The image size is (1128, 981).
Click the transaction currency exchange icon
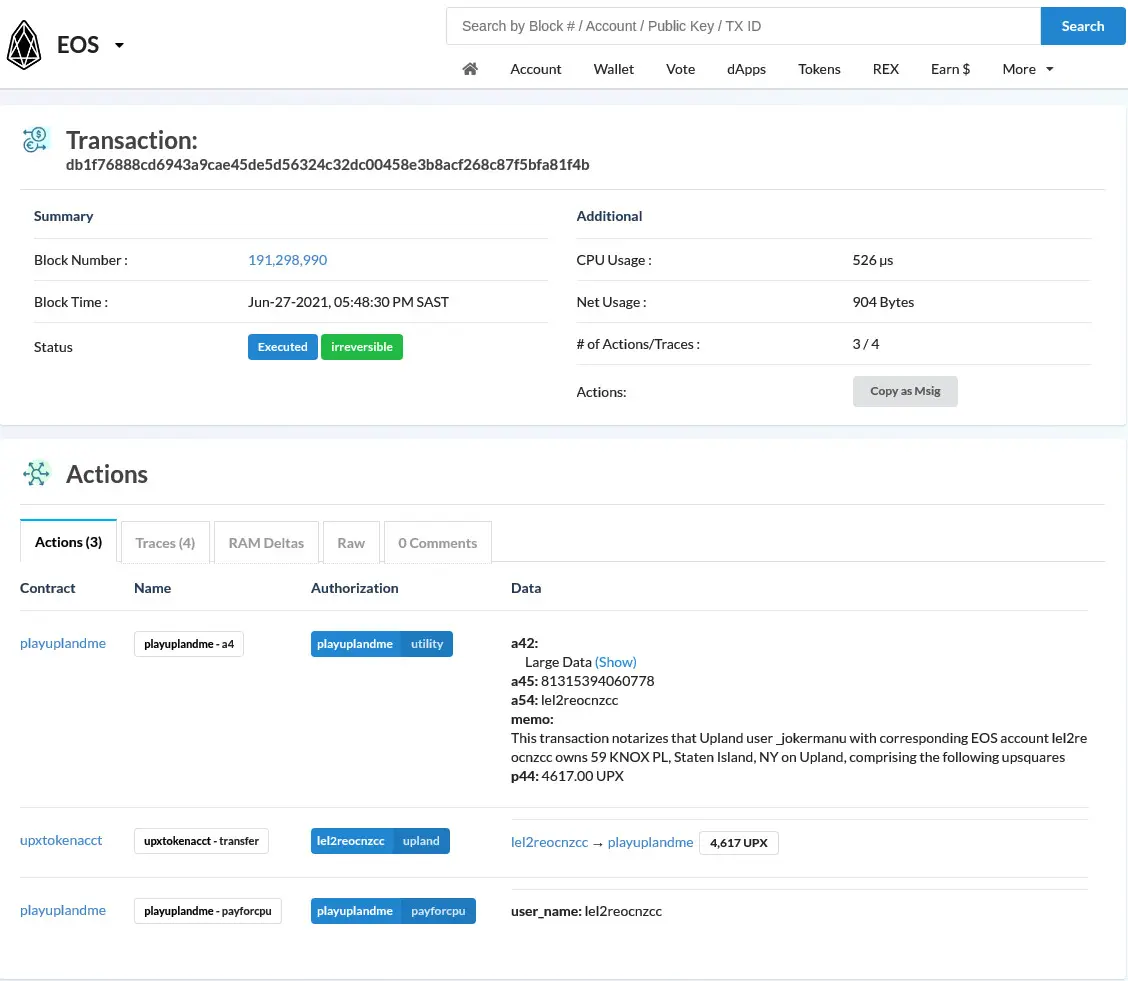pos(35,140)
